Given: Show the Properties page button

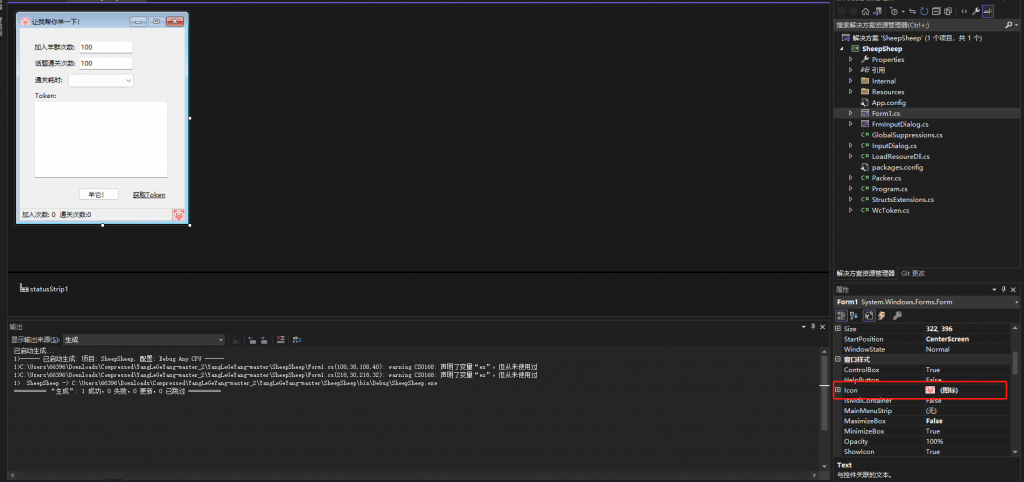Looking at the screenshot, I should coord(869,315).
